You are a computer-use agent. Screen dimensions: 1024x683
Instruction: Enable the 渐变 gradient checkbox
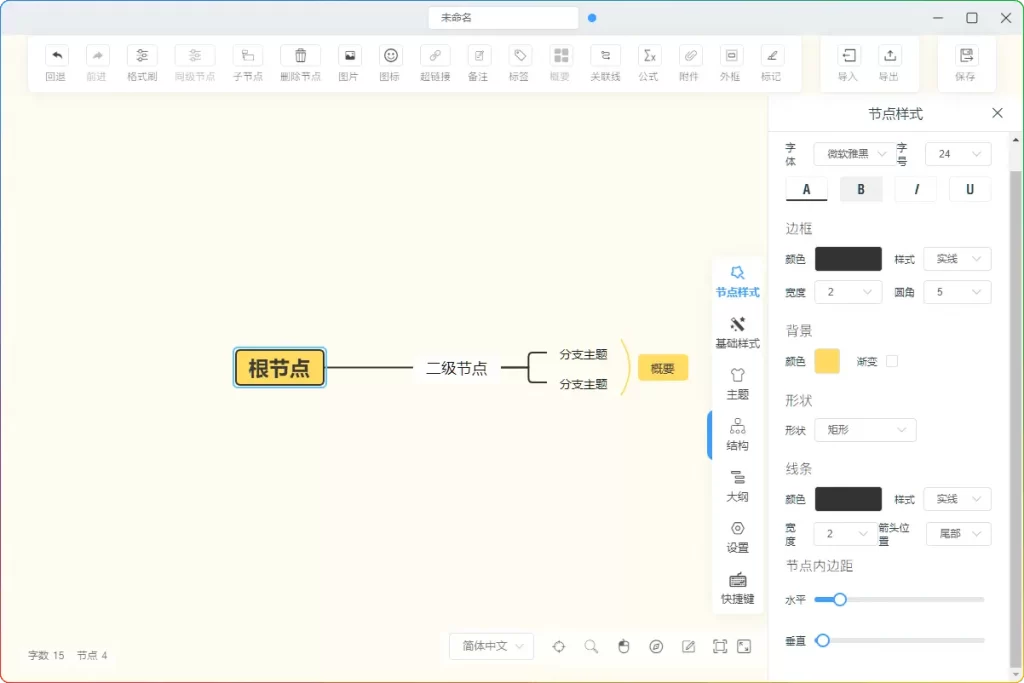(892, 361)
